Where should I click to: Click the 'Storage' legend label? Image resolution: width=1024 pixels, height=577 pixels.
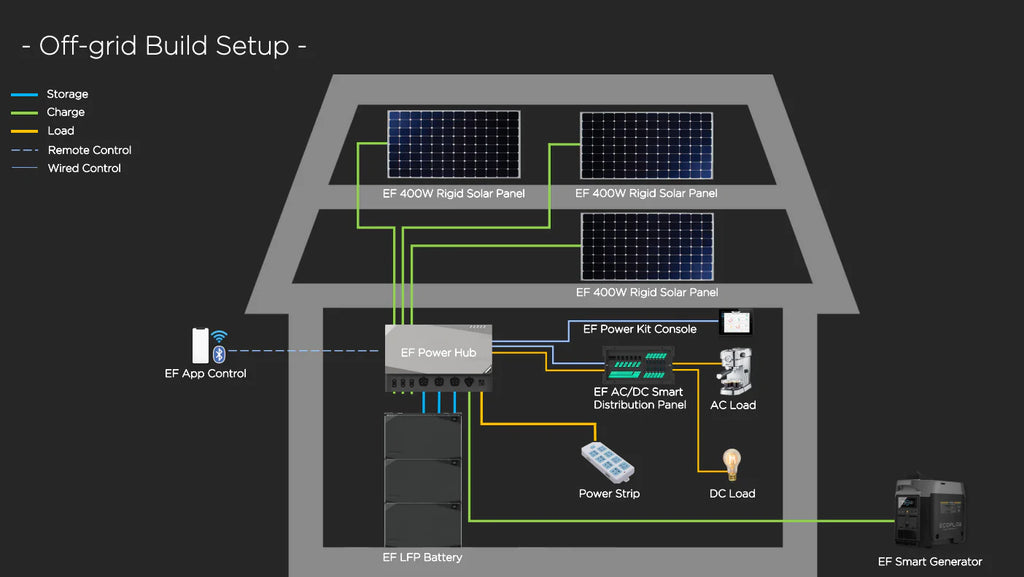(x=67, y=94)
